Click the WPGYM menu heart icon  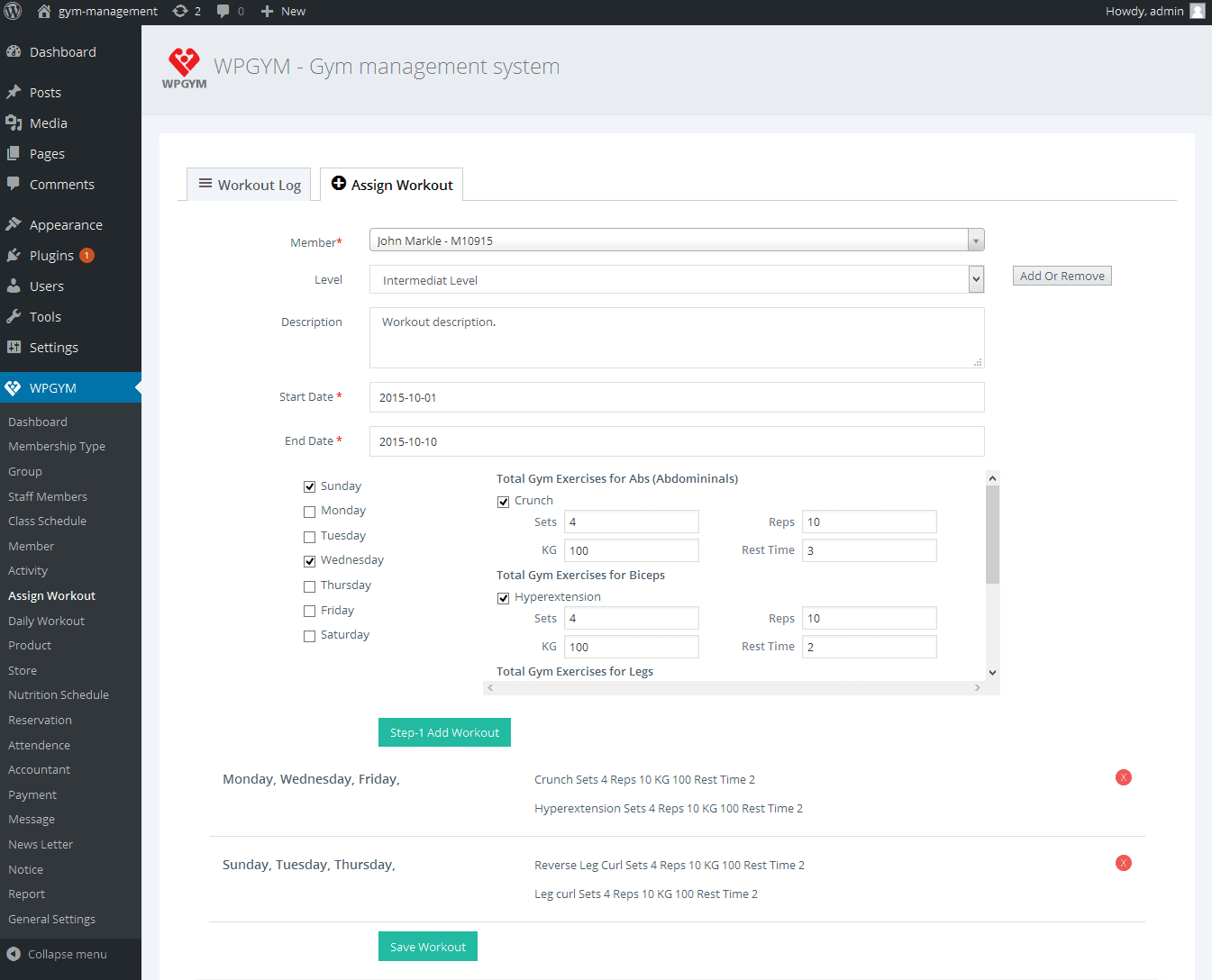tap(13, 387)
